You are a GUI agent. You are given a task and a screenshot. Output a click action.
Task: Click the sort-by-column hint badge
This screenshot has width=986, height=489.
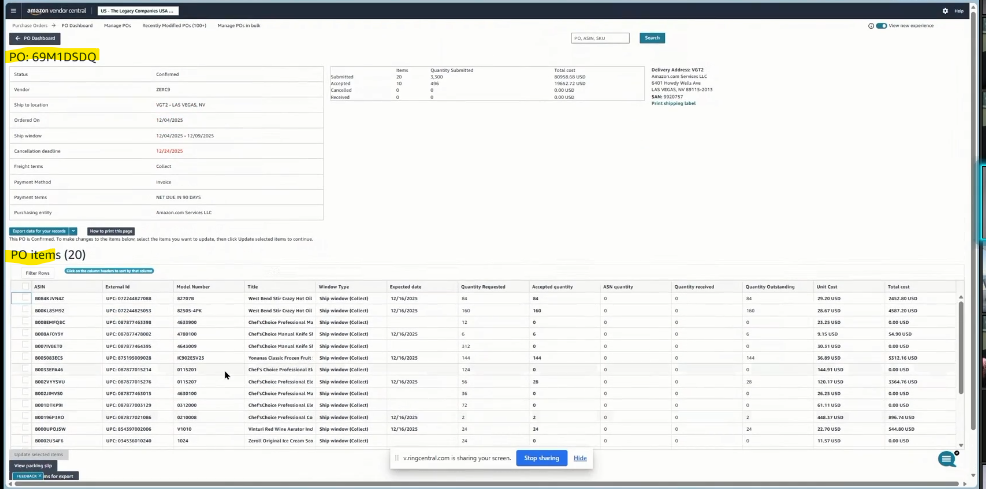pos(109,271)
